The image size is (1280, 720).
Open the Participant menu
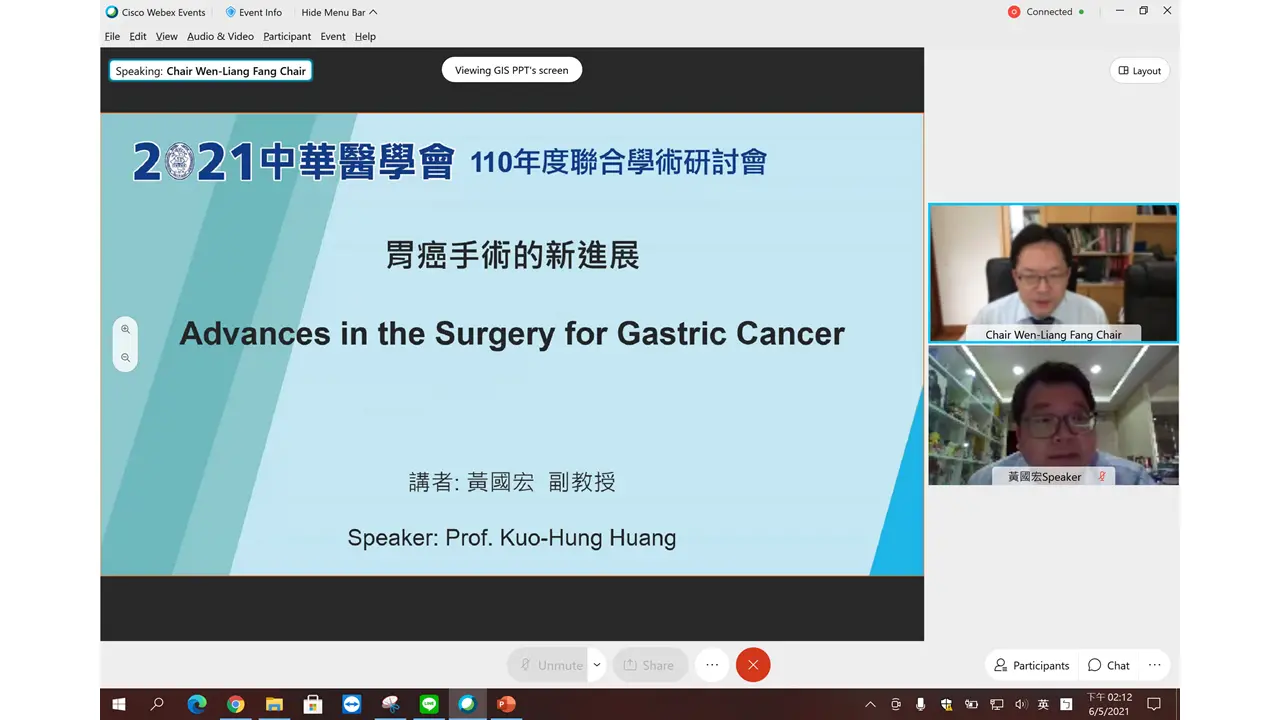(287, 36)
